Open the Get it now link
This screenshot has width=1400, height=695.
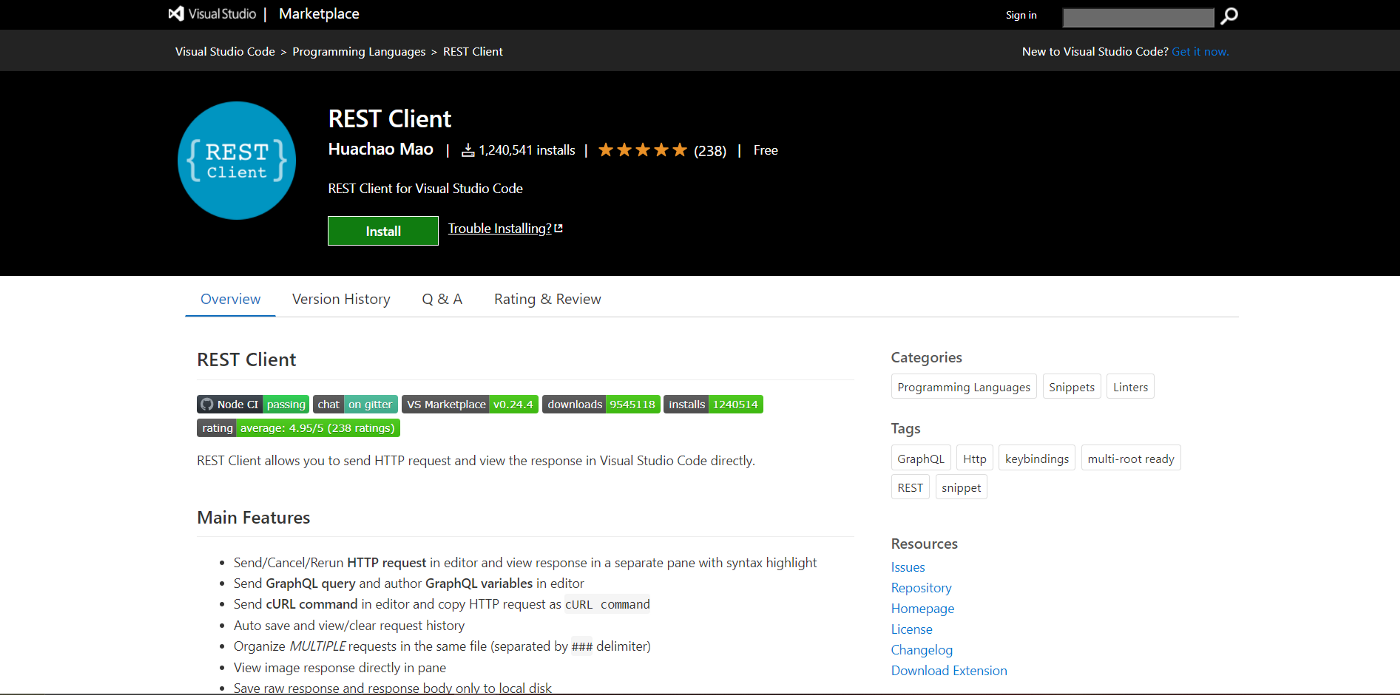click(1200, 51)
